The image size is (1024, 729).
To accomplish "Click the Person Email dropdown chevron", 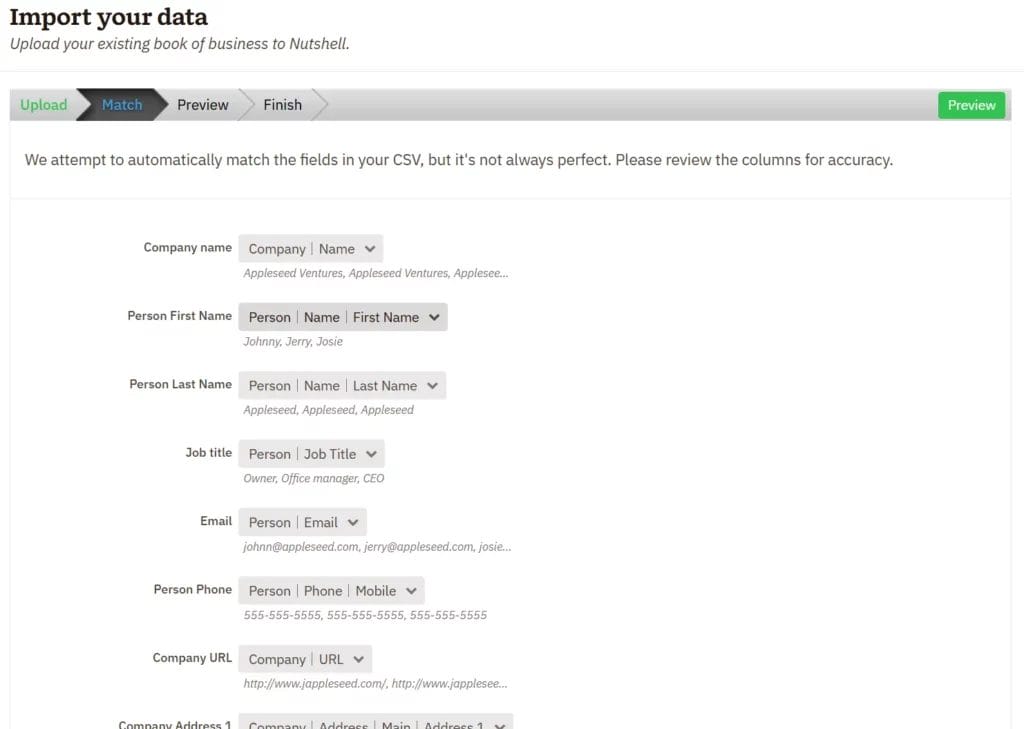I will [x=353, y=522].
